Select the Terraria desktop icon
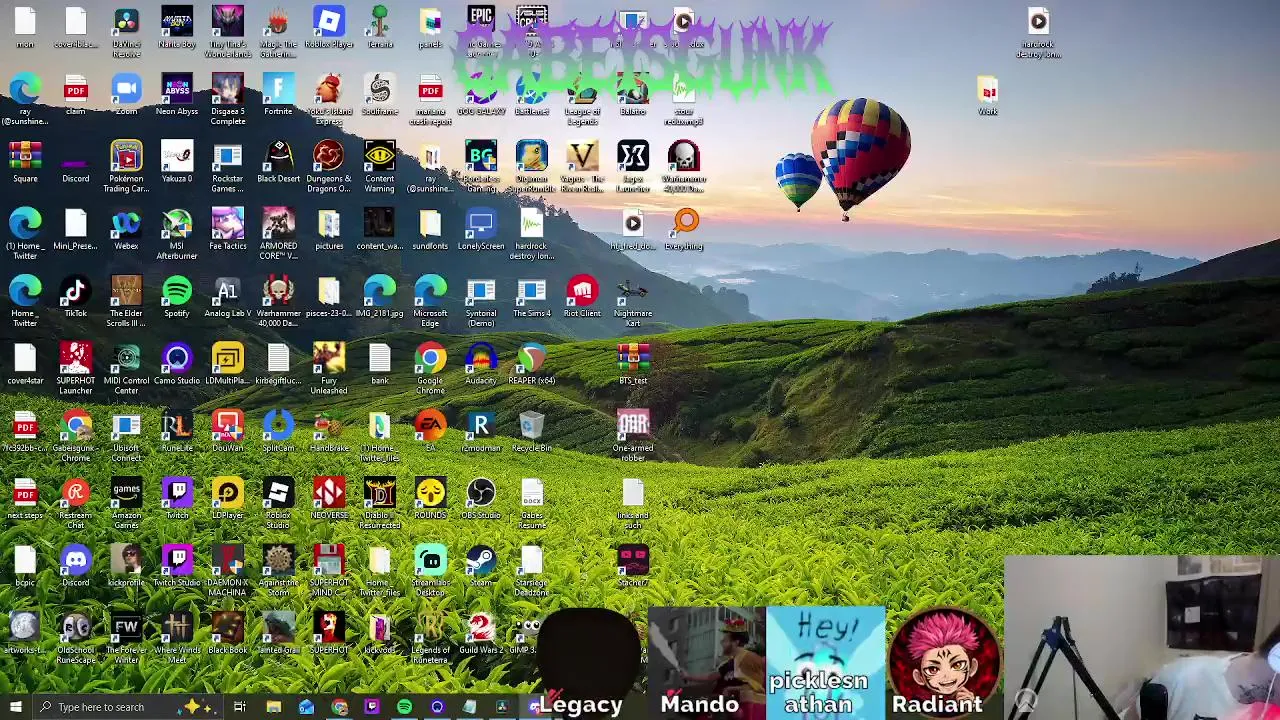 point(379,28)
